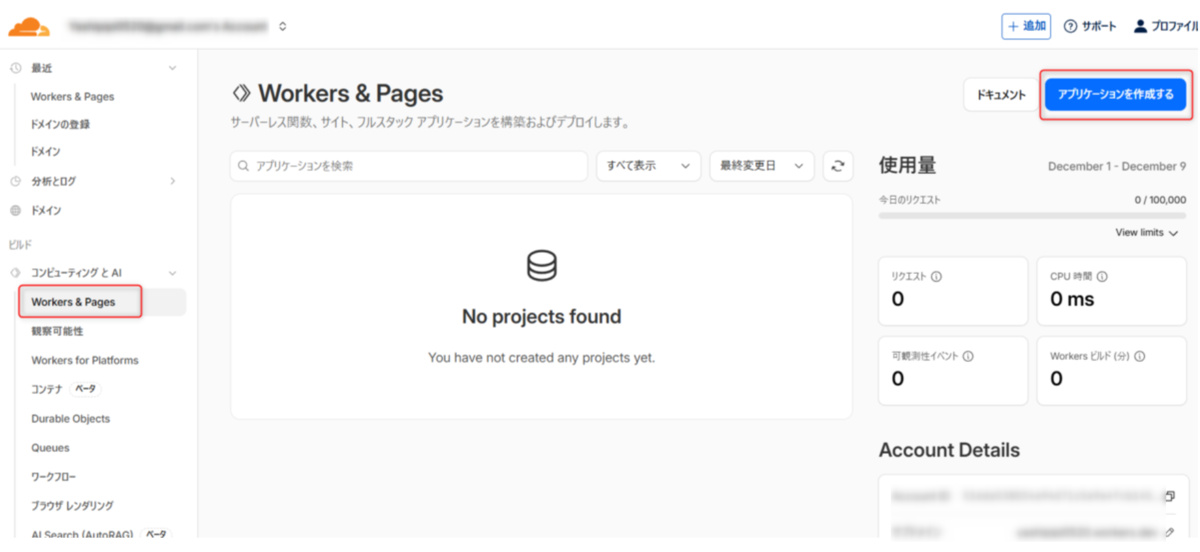Click the 0 / 100,000 usage value
Screen dimensions: 1200x552
[x=1160, y=200]
